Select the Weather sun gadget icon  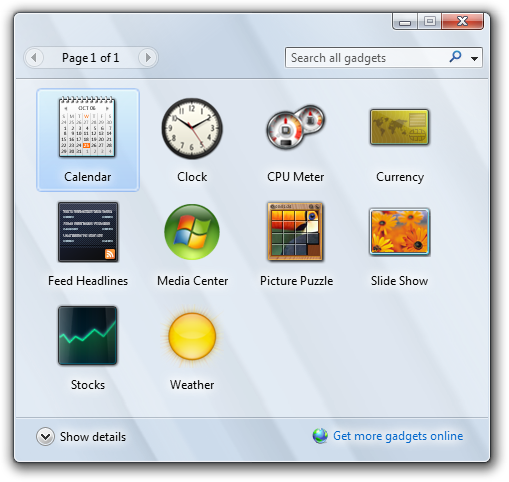(x=192, y=336)
